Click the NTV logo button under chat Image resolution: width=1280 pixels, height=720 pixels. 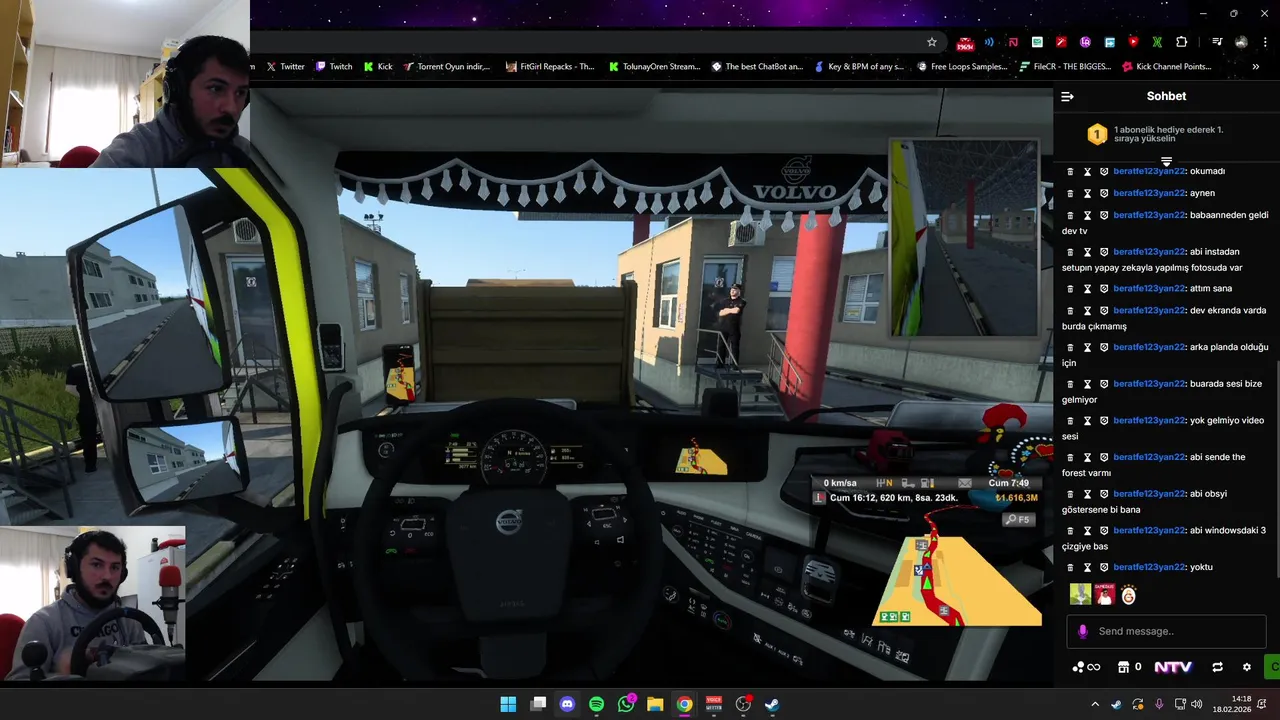1173,667
